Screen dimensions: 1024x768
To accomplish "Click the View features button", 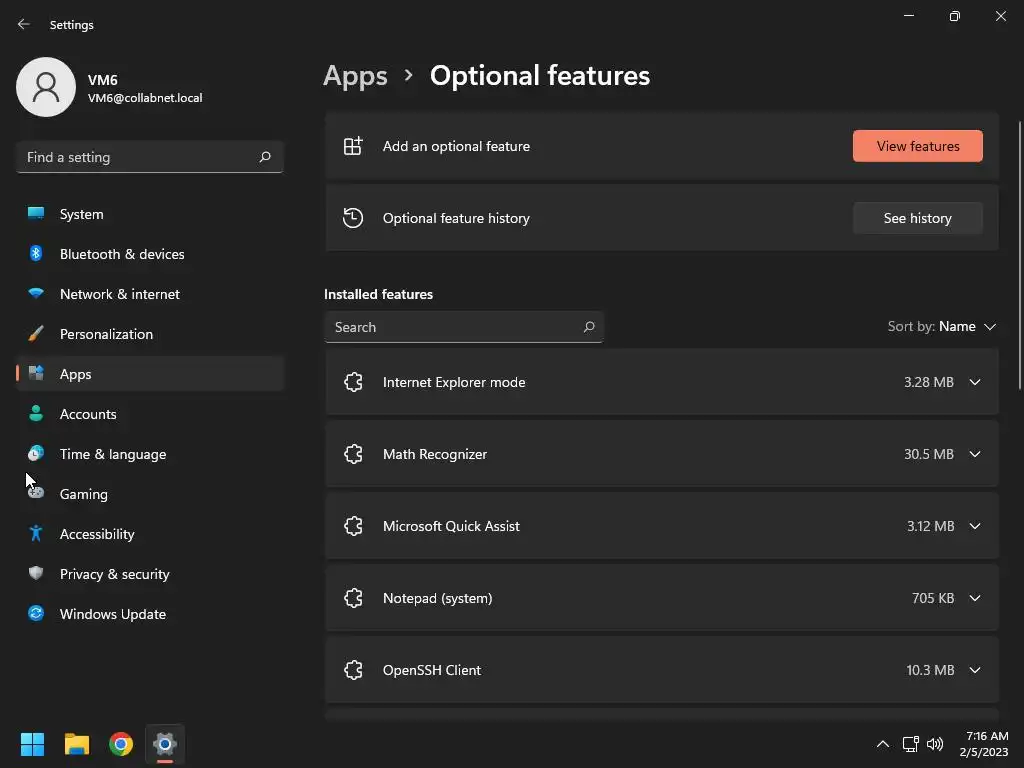I will click(x=917, y=146).
